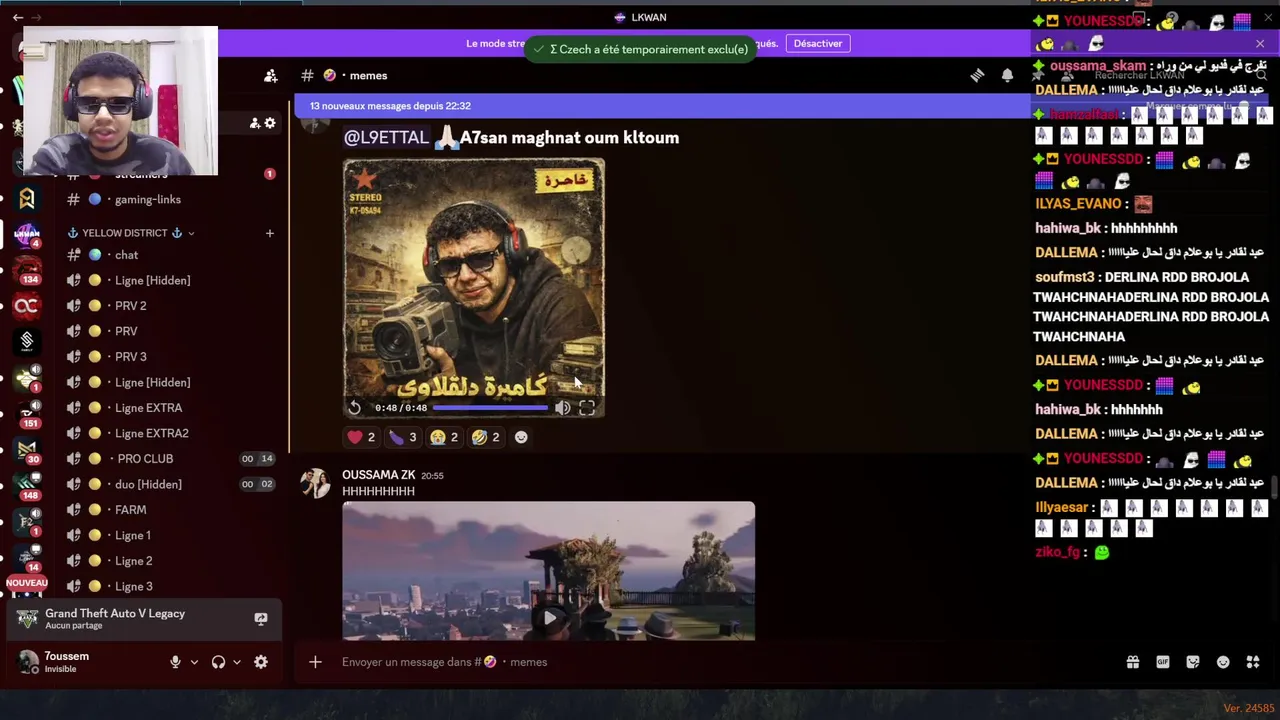The height and width of the screenshot is (720, 1280).
Task: Open the gold emblem server icon
Action: [27, 199]
